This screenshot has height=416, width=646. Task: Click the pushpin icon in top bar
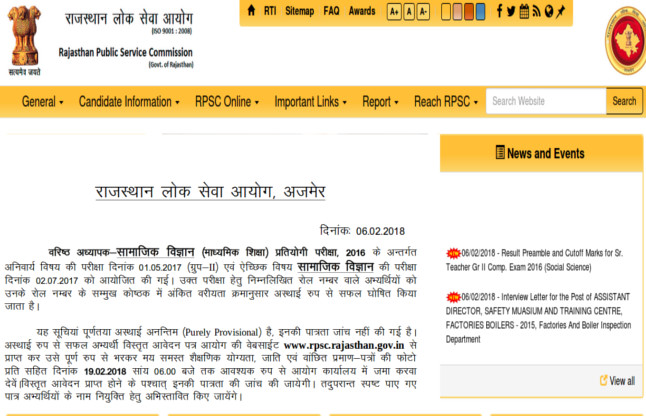[560, 11]
